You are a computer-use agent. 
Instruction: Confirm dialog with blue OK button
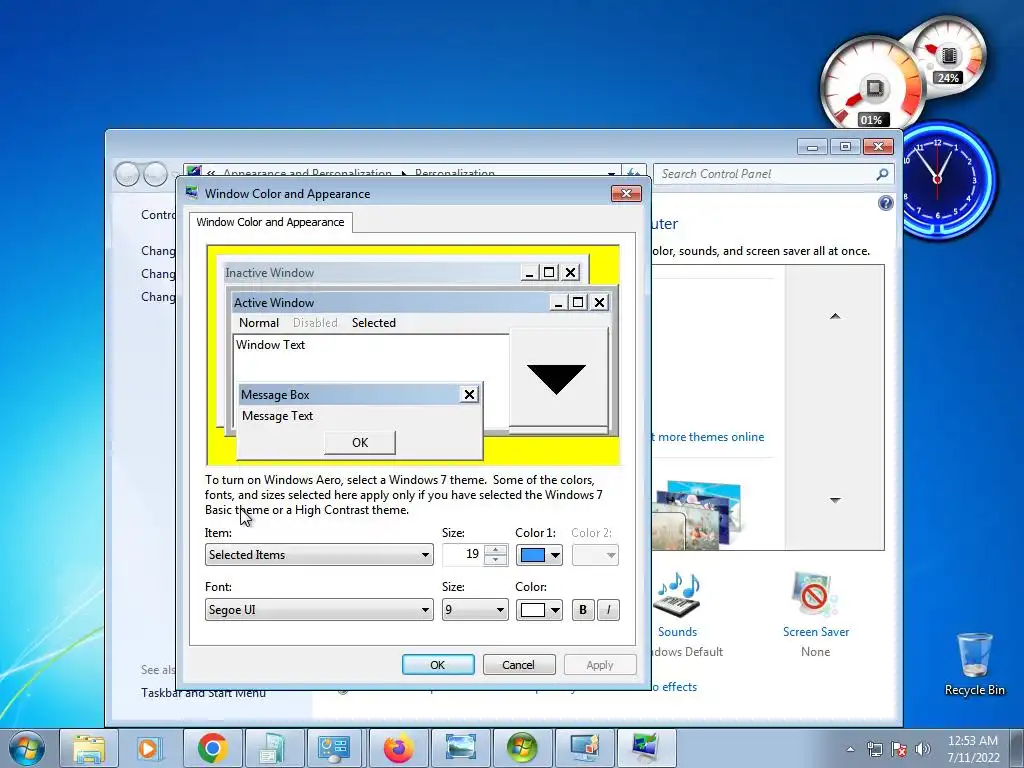point(438,665)
